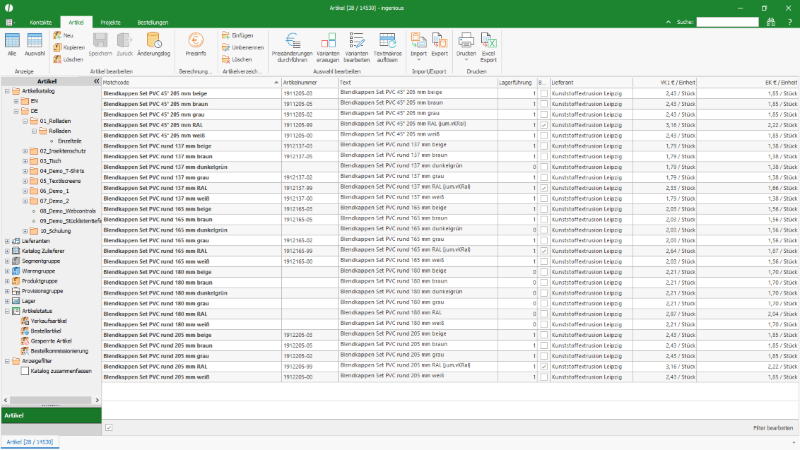Image resolution: width=800 pixels, height=450 pixels.
Task: Collapse the DE folder node
Action: (16, 111)
